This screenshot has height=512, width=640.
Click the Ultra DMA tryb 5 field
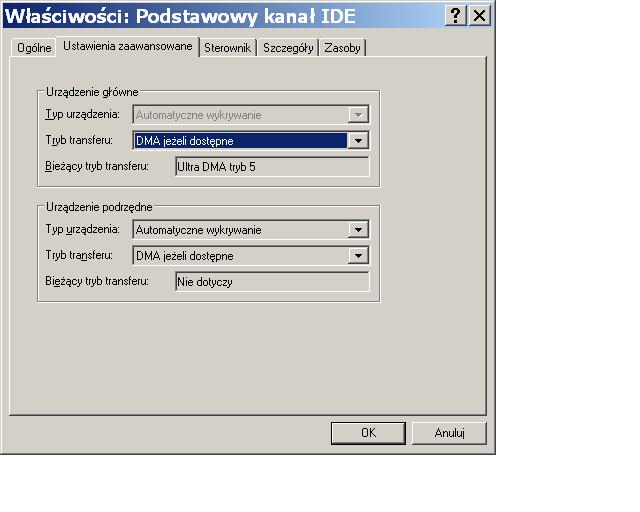coord(272,167)
